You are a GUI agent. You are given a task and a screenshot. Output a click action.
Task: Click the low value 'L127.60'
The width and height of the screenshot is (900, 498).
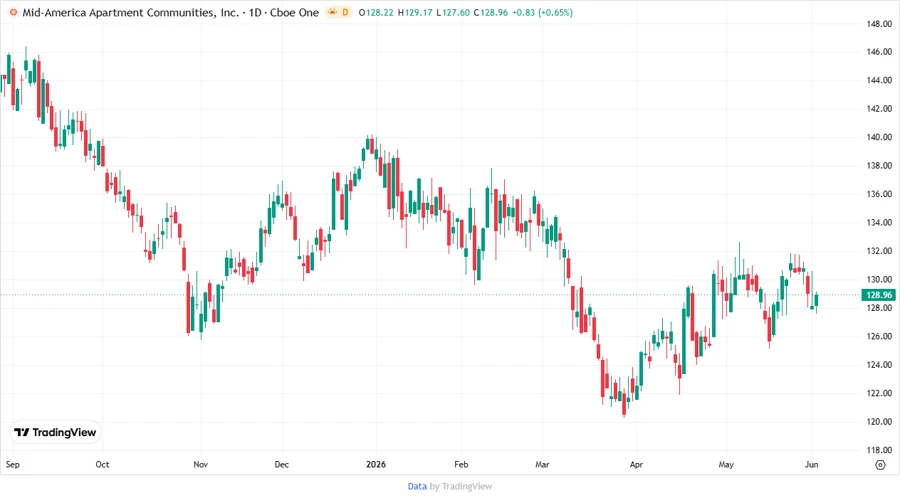[x=453, y=13]
